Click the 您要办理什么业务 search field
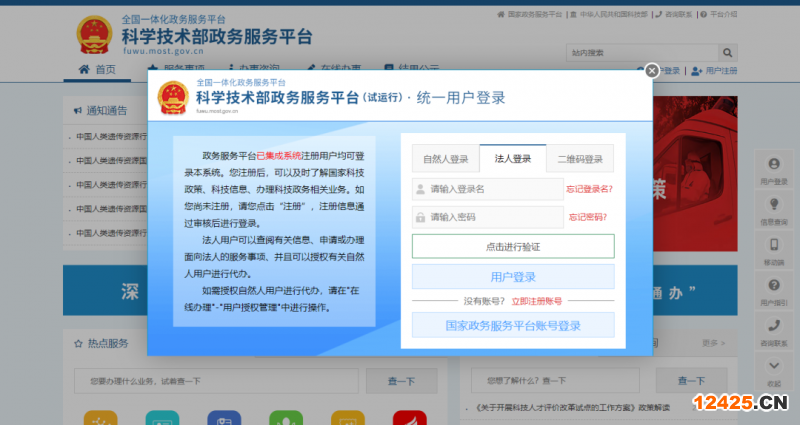 [x=216, y=381]
